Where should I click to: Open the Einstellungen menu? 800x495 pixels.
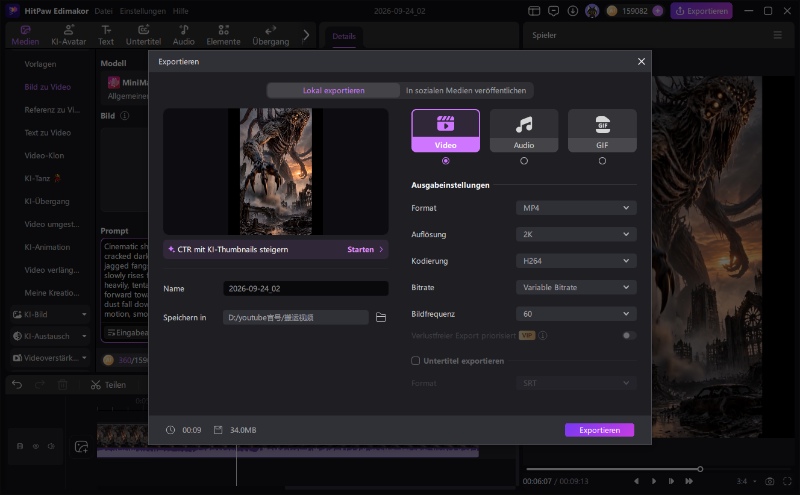coord(143,11)
